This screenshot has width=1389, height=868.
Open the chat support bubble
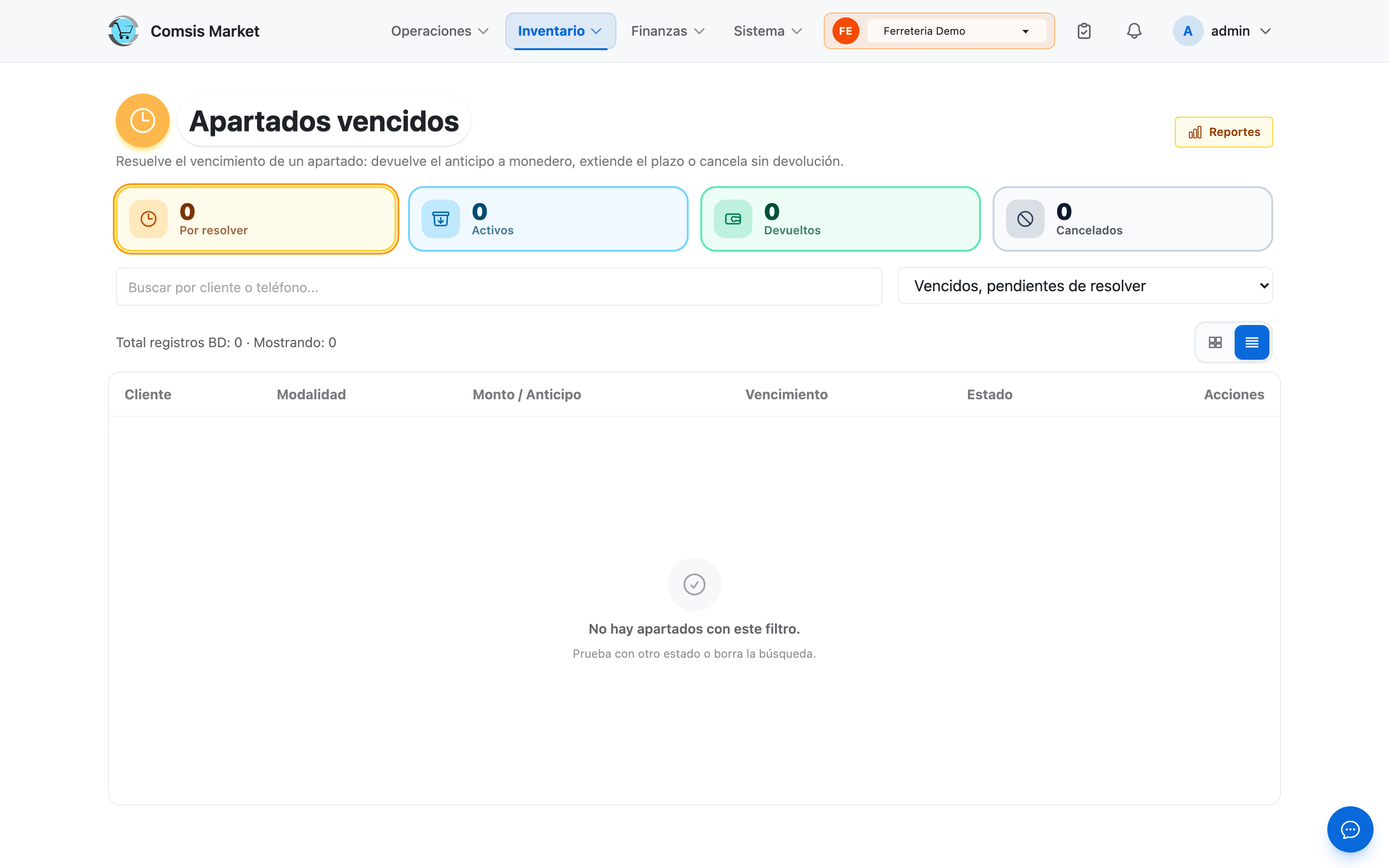[1350, 829]
